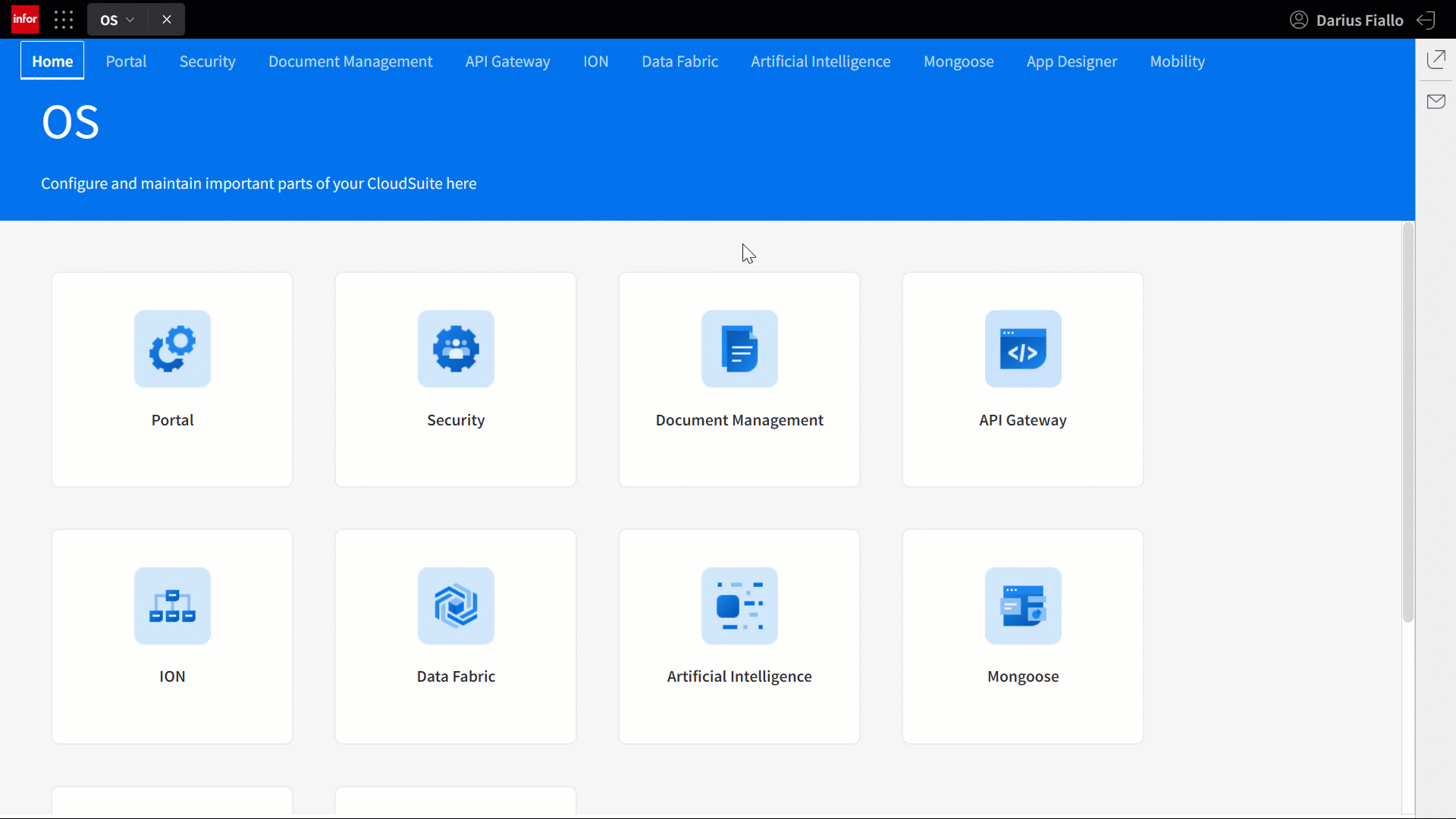Open the Portal gear icon tile

click(172, 349)
